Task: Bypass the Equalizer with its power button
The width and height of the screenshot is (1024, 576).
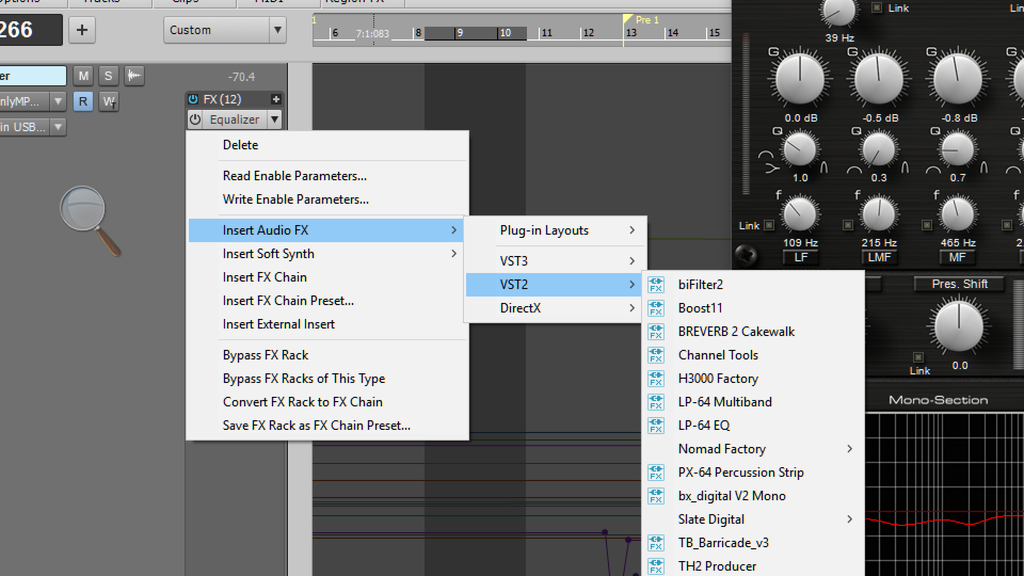Action: [195, 120]
